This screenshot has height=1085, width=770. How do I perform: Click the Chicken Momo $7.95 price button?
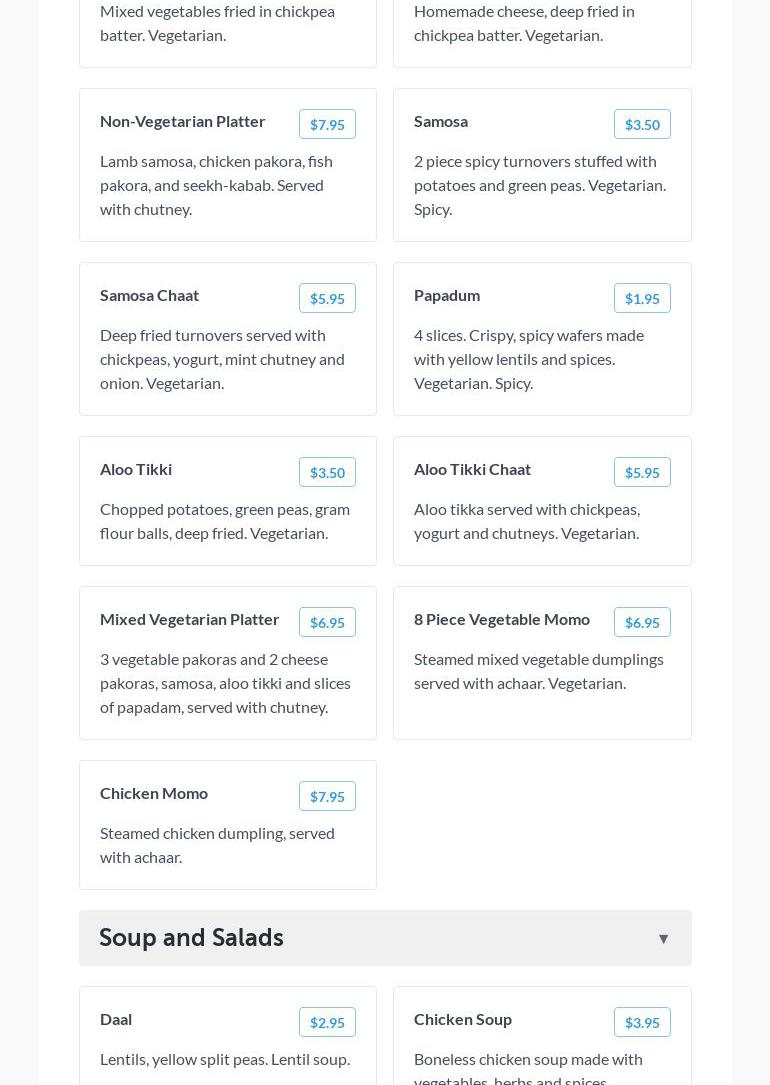pyautogui.click(x=327, y=796)
